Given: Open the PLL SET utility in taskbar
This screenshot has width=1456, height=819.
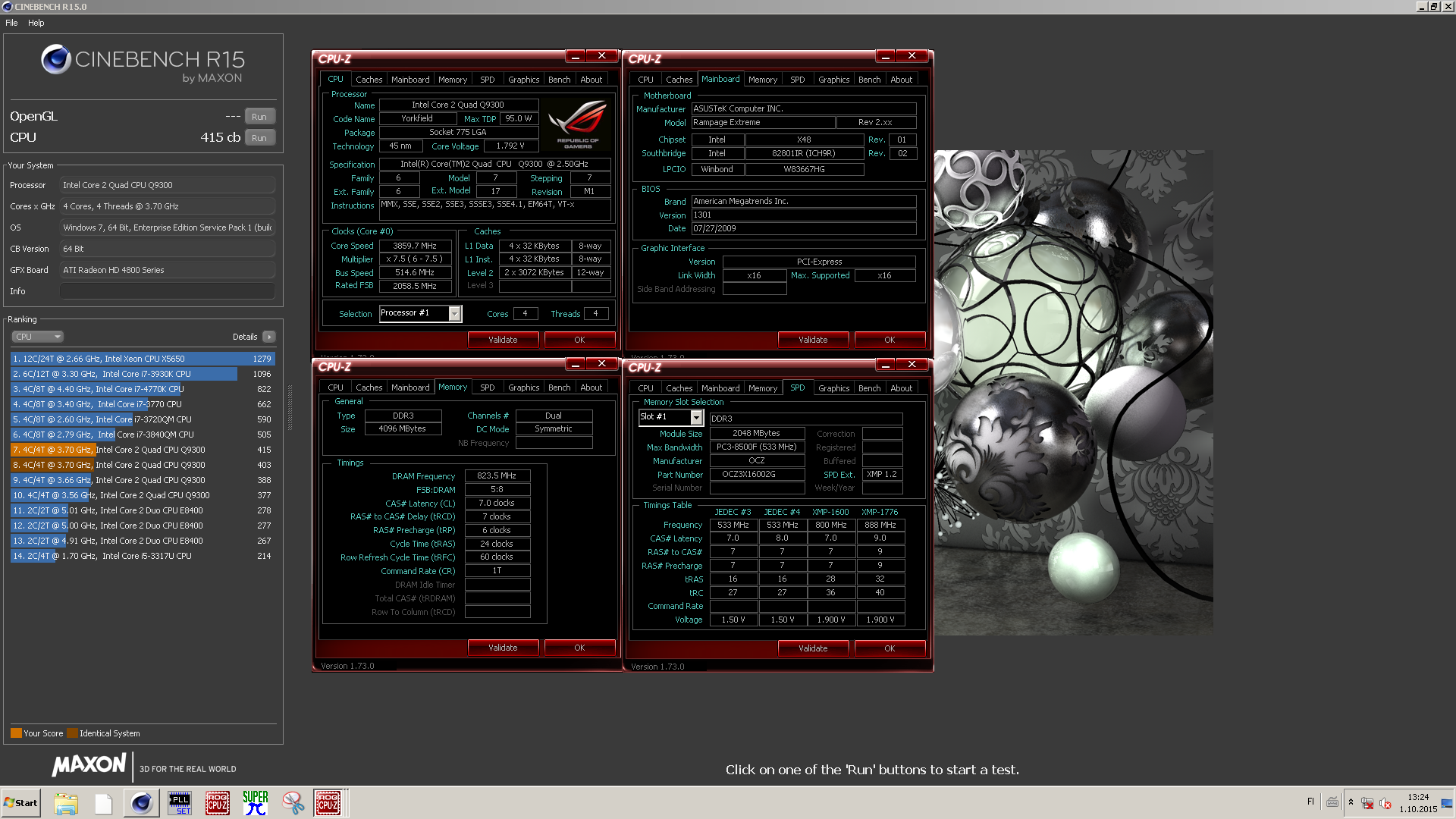Looking at the screenshot, I should click(x=180, y=803).
